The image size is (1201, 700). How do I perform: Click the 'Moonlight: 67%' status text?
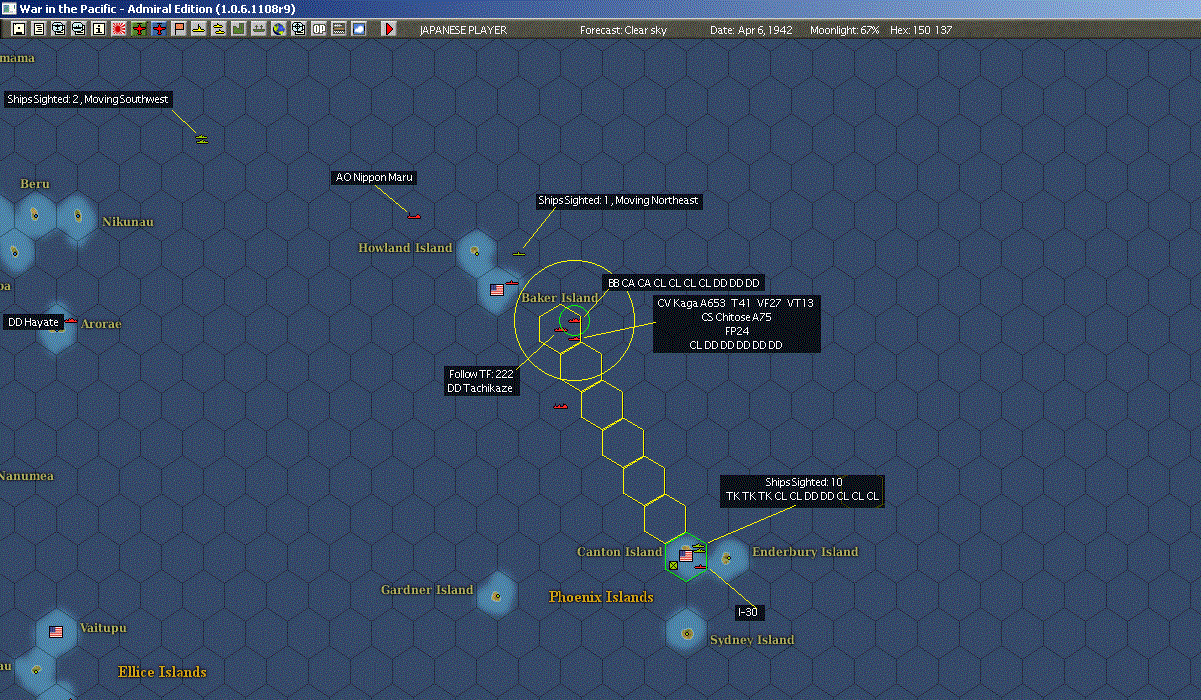coord(845,30)
